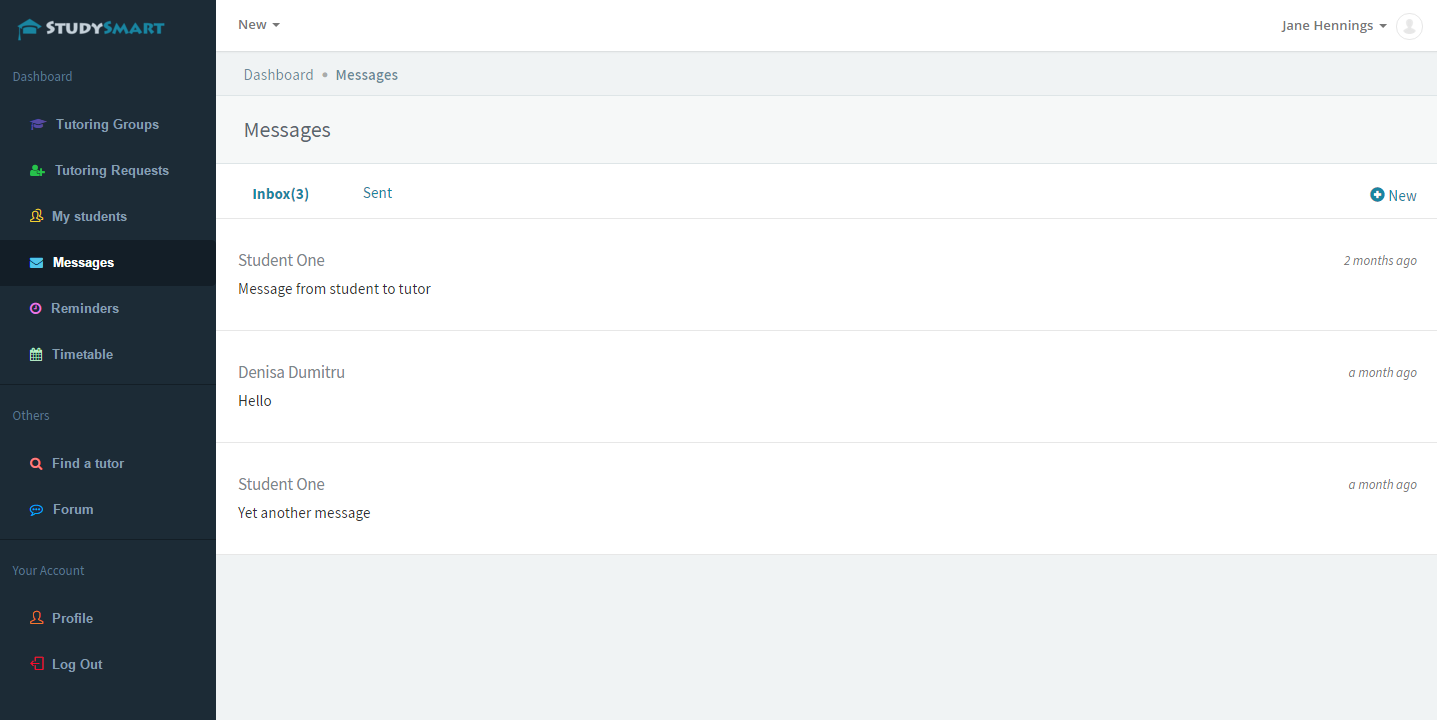Compose a message using the New button
The width and height of the screenshot is (1437, 720).
click(1393, 195)
